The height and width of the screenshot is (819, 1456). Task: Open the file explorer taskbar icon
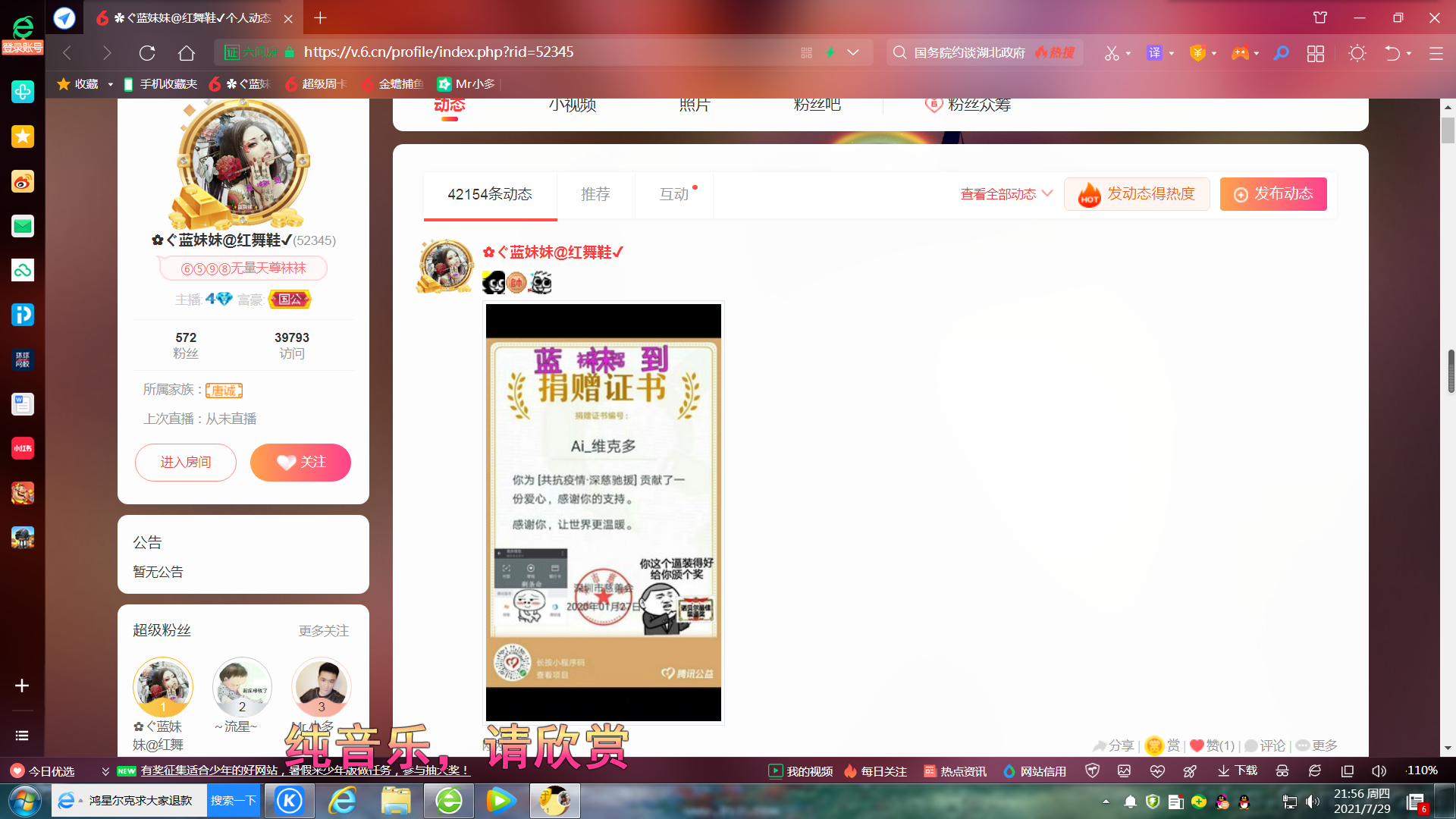click(x=396, y=801)
